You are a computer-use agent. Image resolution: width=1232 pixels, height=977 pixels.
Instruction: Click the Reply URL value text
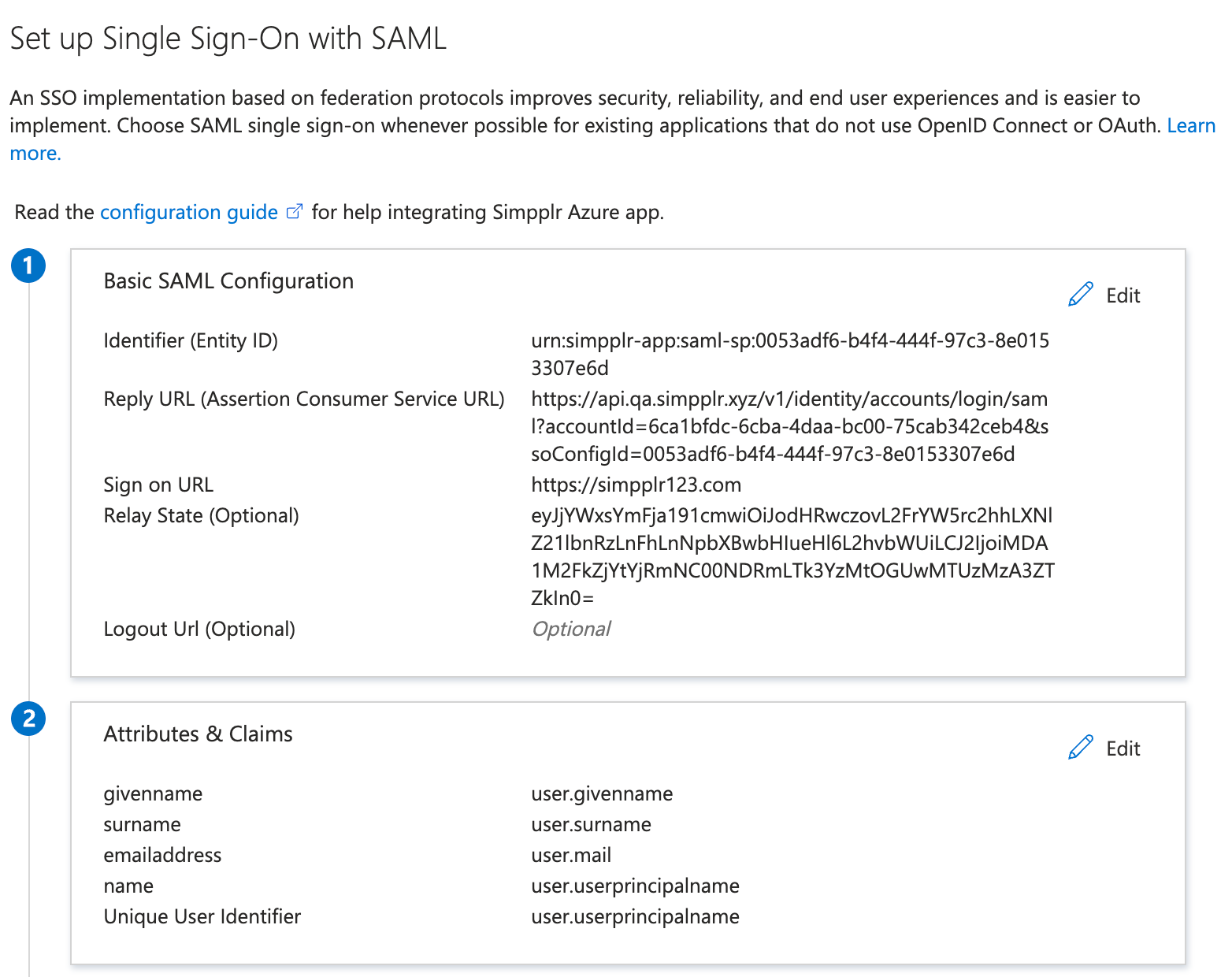pyautogui.click(x=789, y=426)
